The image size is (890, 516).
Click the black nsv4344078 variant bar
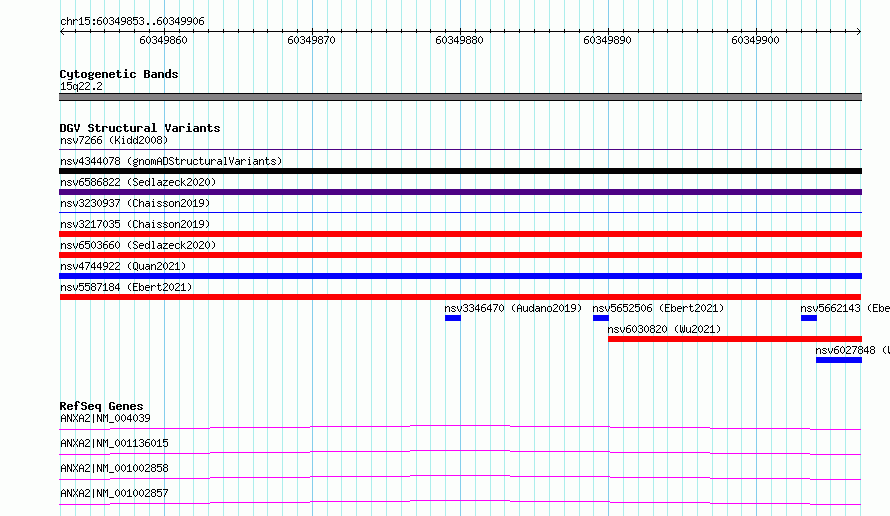click(x=460, y=171)
